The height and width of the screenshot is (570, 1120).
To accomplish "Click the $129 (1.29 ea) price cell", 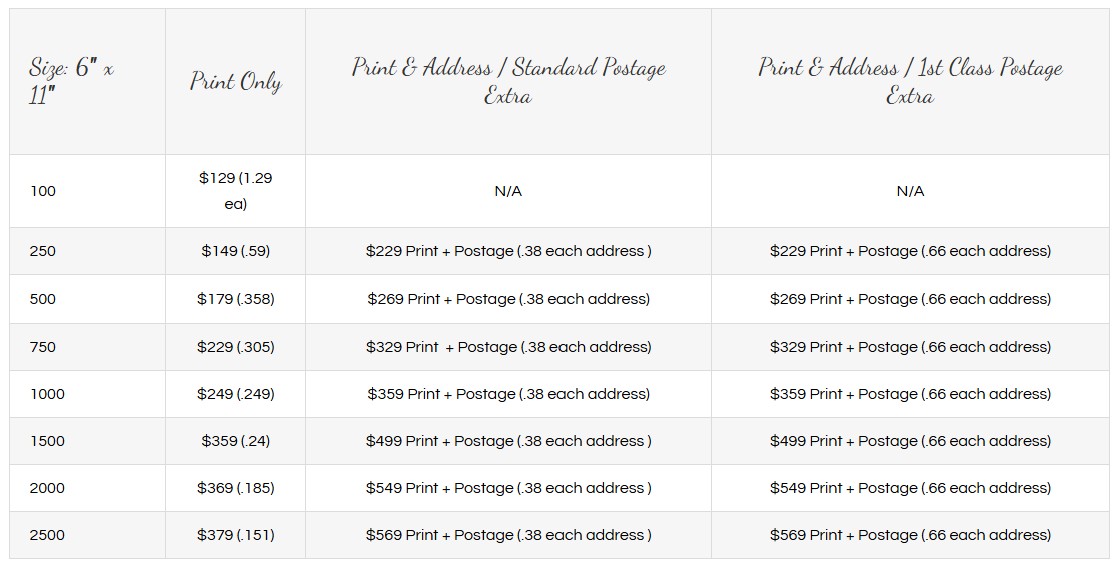I will 235,191.
